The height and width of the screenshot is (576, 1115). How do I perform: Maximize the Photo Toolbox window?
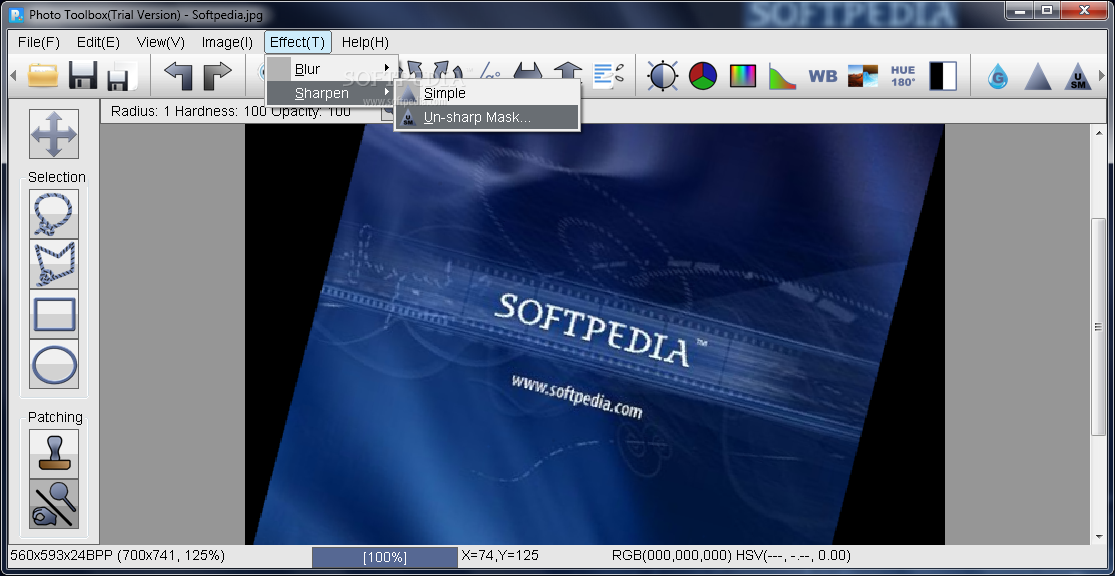tap(1047, 10)
